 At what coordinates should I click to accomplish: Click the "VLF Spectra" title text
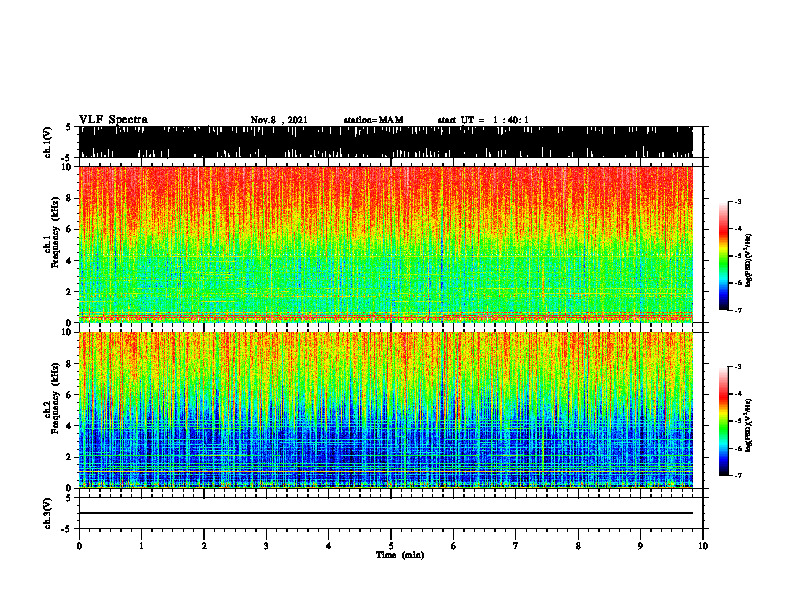coord(113,119)
